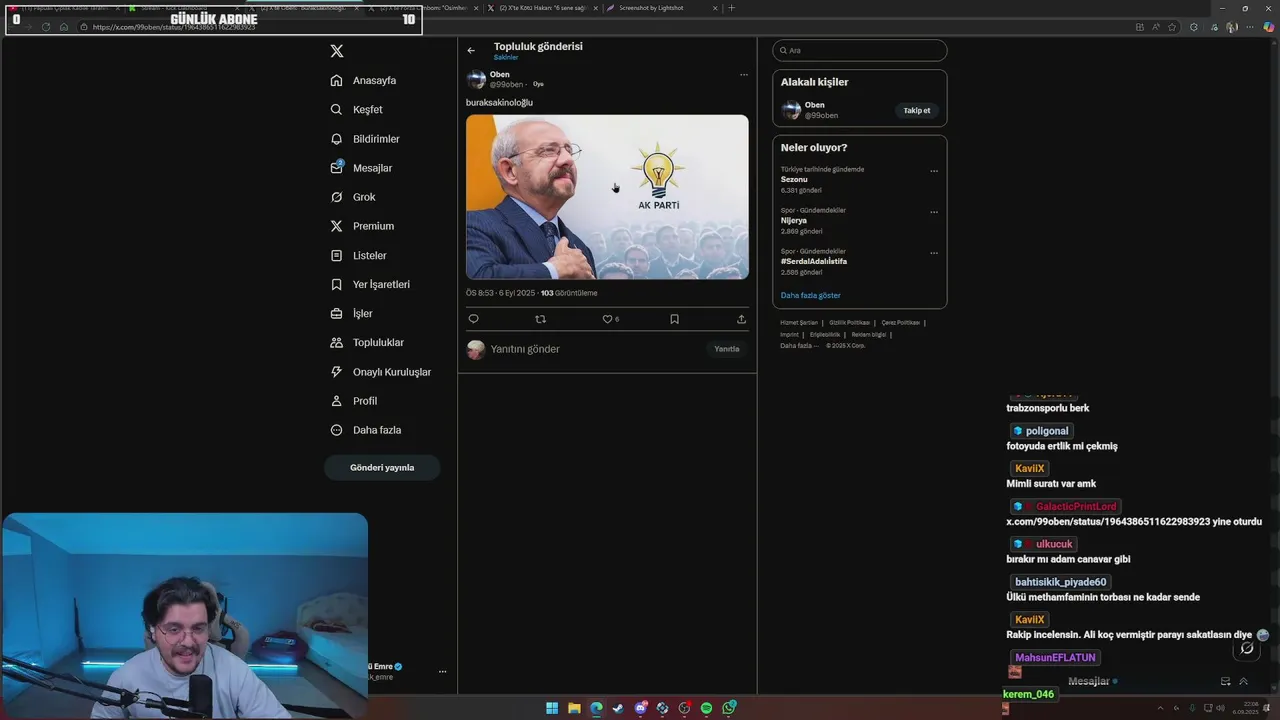Screen dimensions: 1280x720
Task: Open Sakinler community link
Action: 506,58
